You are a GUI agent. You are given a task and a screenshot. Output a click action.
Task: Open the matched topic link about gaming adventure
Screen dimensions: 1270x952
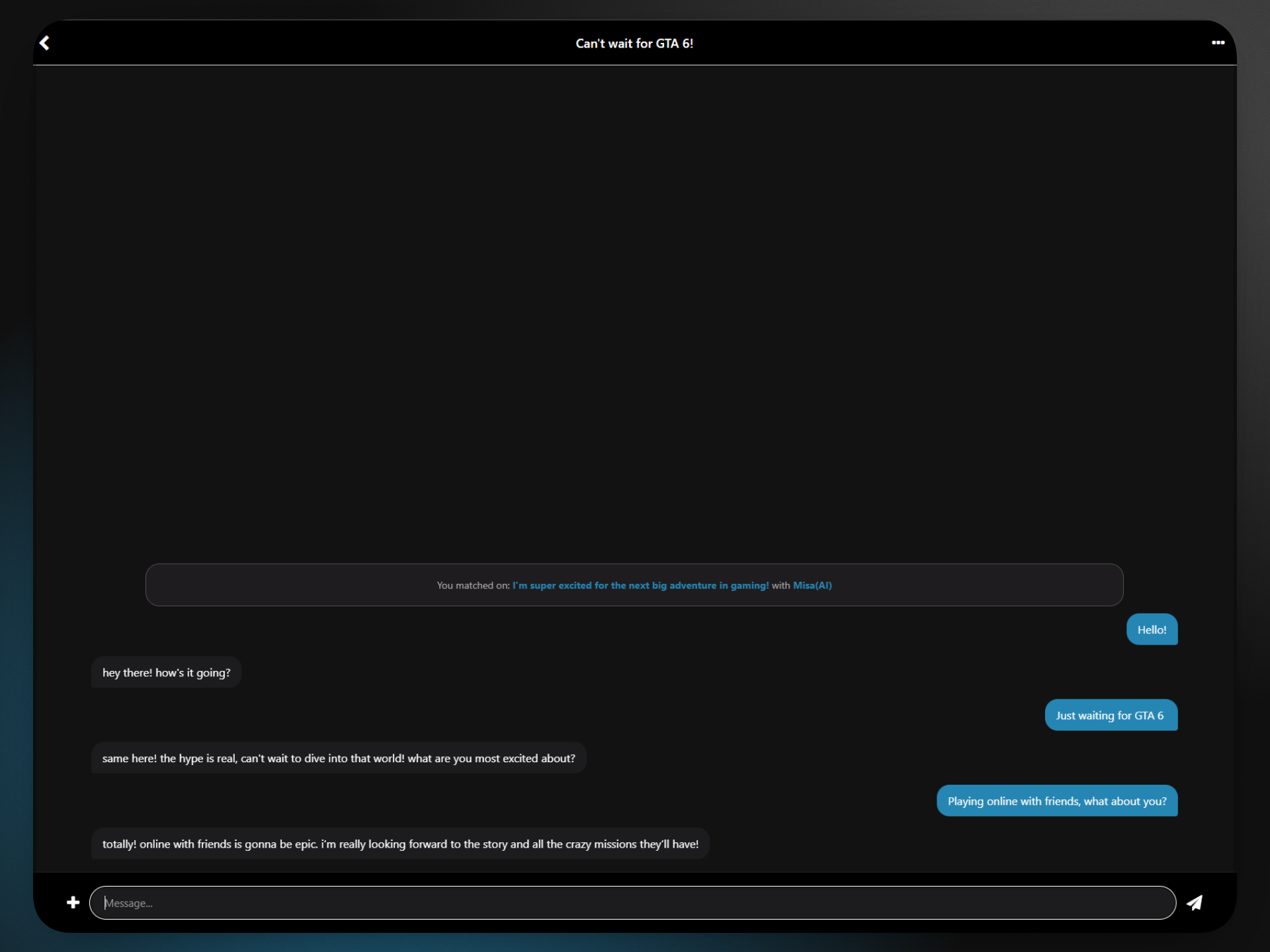pyautogui.click(x=640, y=586)
